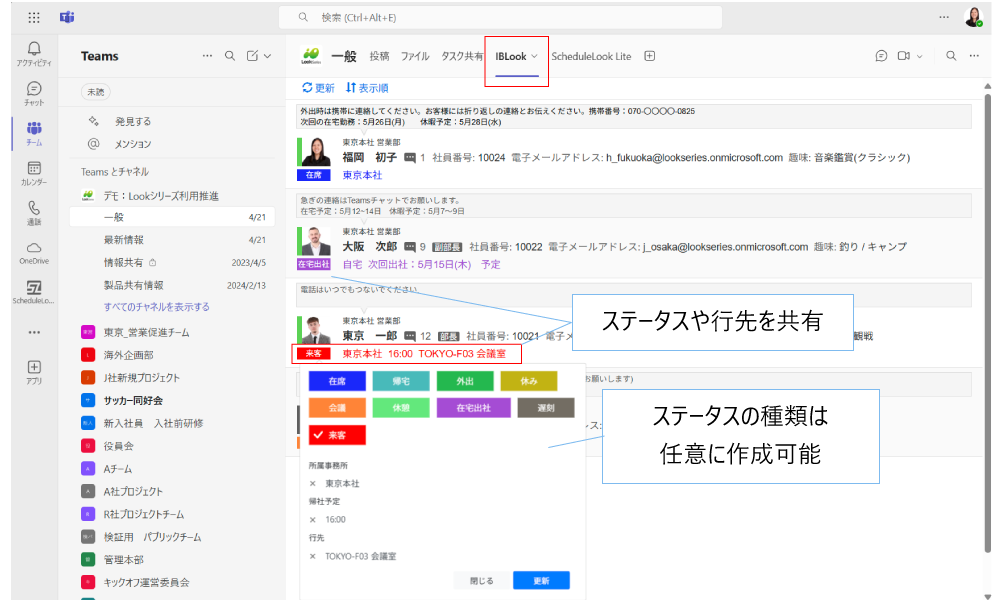Open the app launcher grid icon
The image size is (1000, 600).
coord(34,18)
